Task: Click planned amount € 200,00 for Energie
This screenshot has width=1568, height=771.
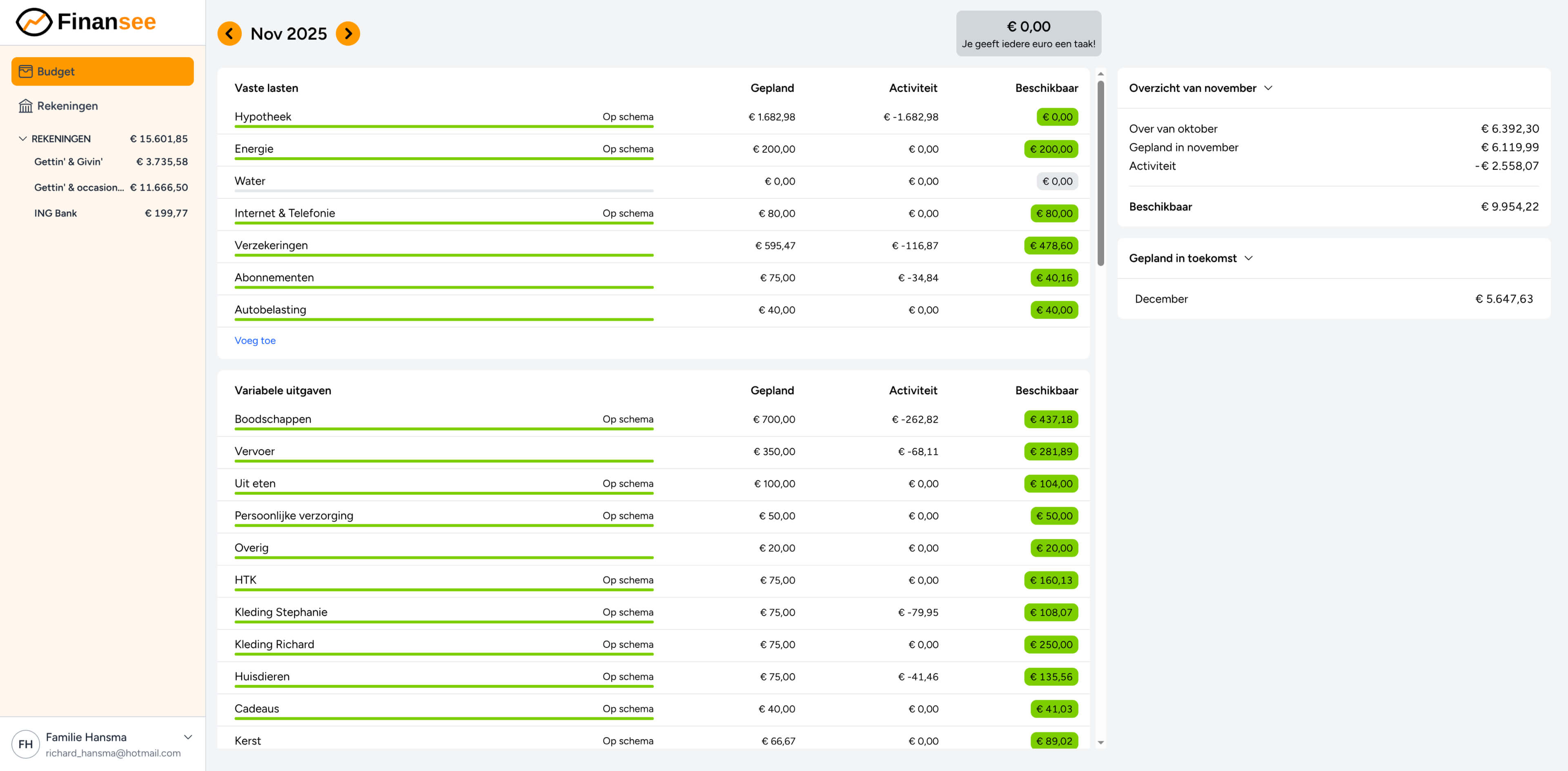Action: point(774,149)
